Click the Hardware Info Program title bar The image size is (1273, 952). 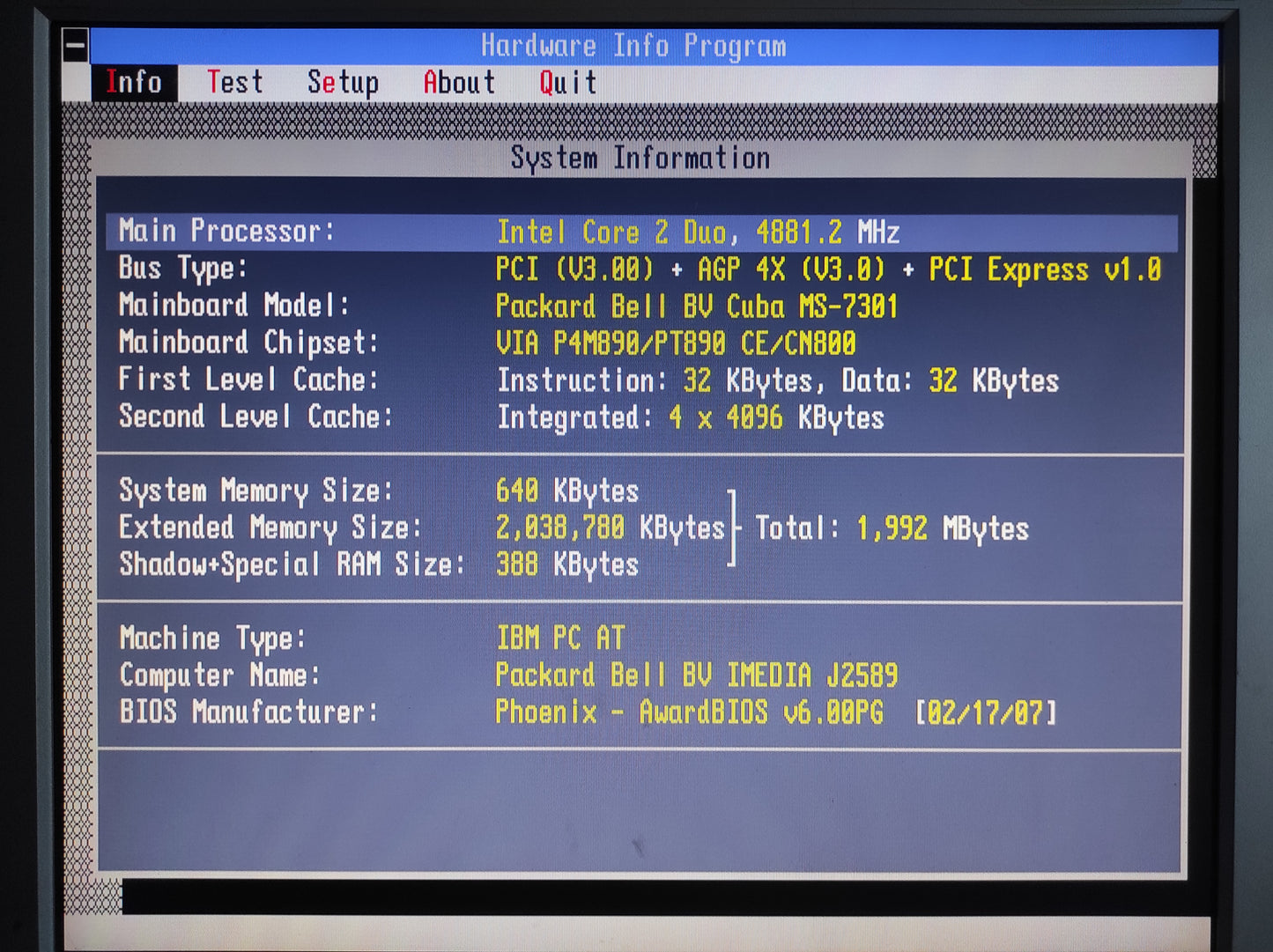pyautogui.click(x=634, y=45)
